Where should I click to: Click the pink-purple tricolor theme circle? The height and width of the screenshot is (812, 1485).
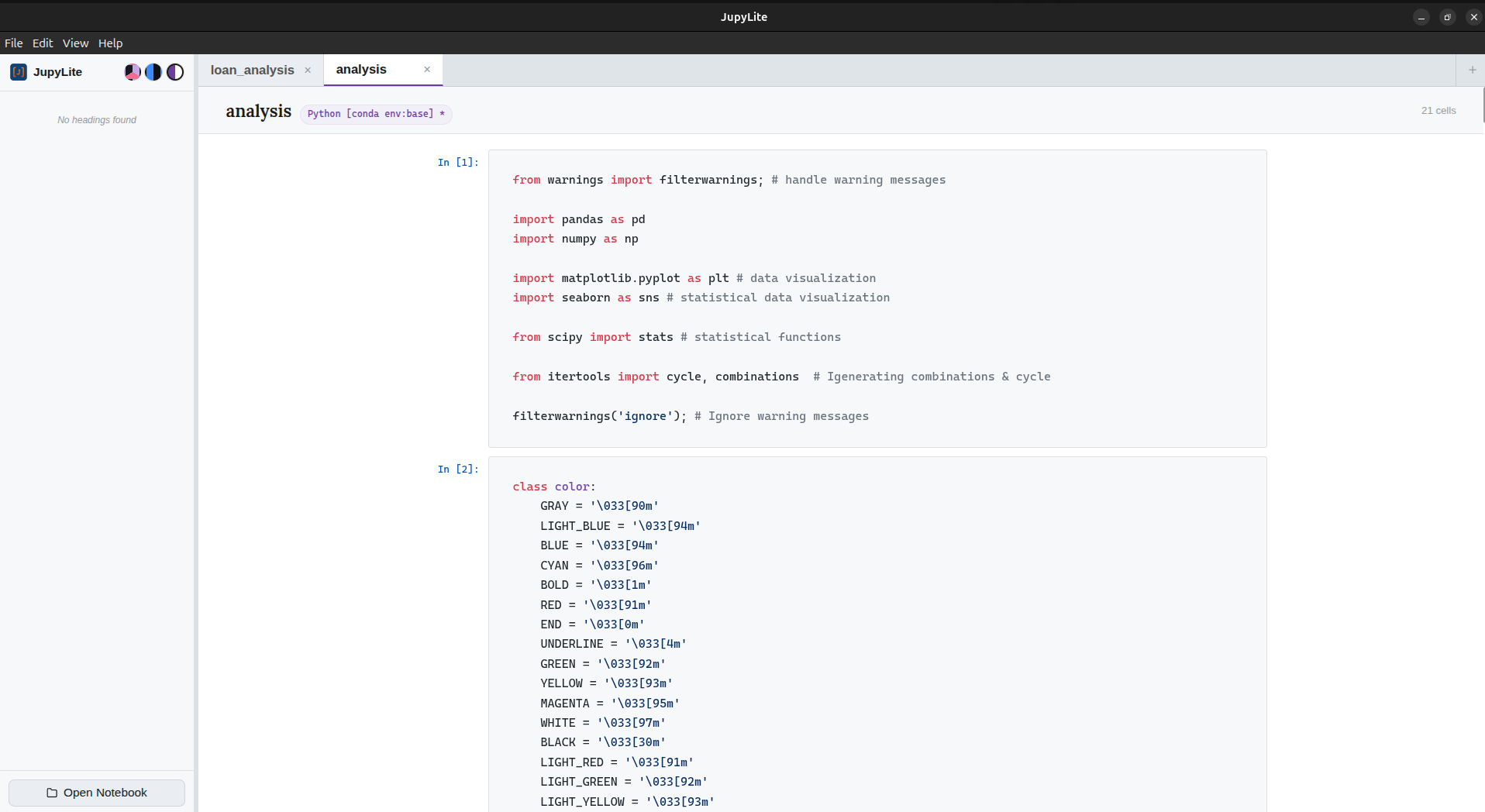pyautogui.click(x=133, y=72)
